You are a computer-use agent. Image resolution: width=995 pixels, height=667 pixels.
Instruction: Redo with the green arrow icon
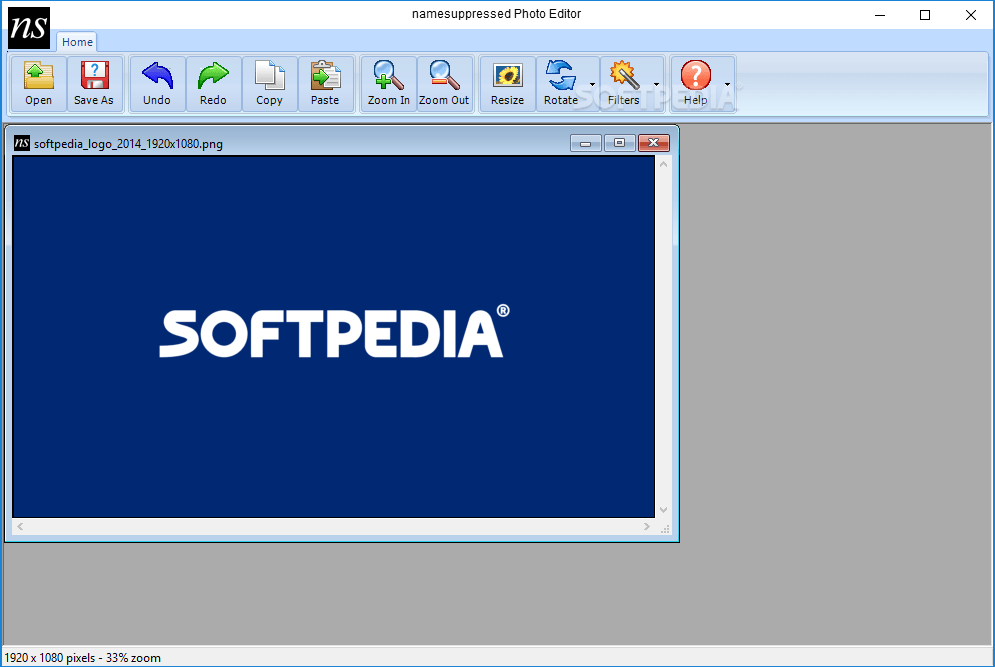click(213, 76)
